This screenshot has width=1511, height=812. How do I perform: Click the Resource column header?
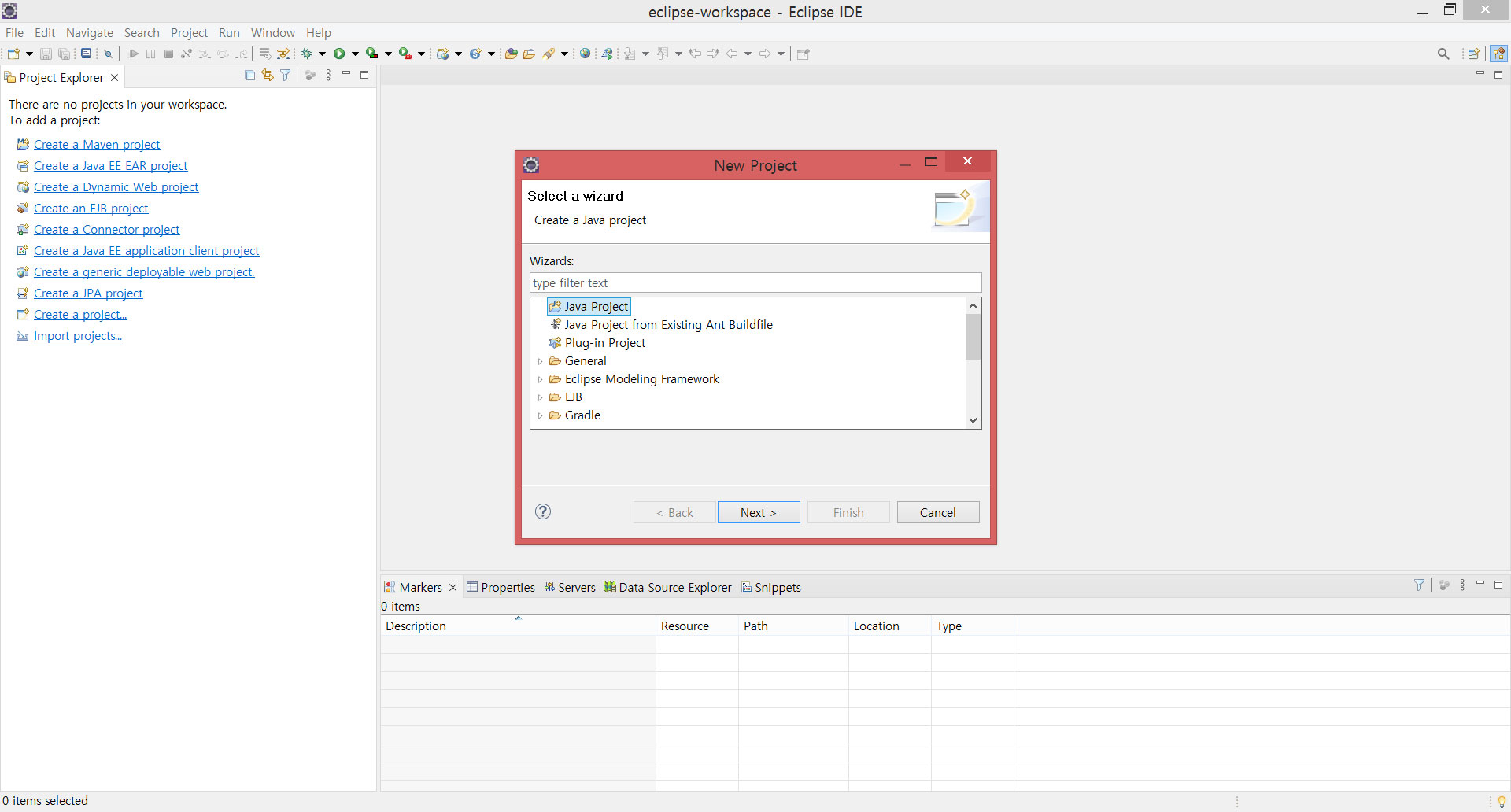(x=697, y=626)
